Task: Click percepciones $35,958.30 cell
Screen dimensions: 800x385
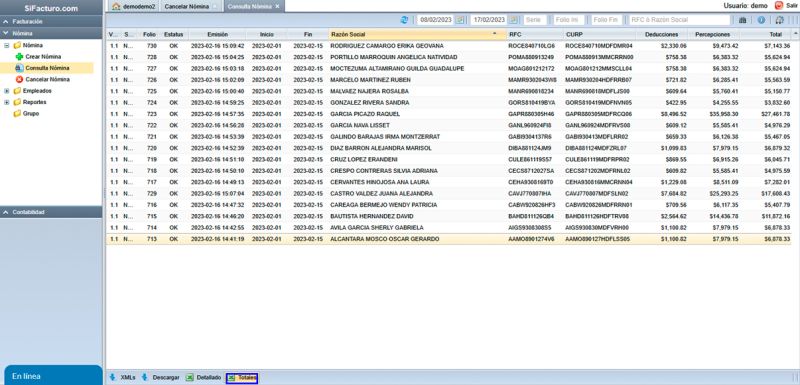Action: point(723,114)
